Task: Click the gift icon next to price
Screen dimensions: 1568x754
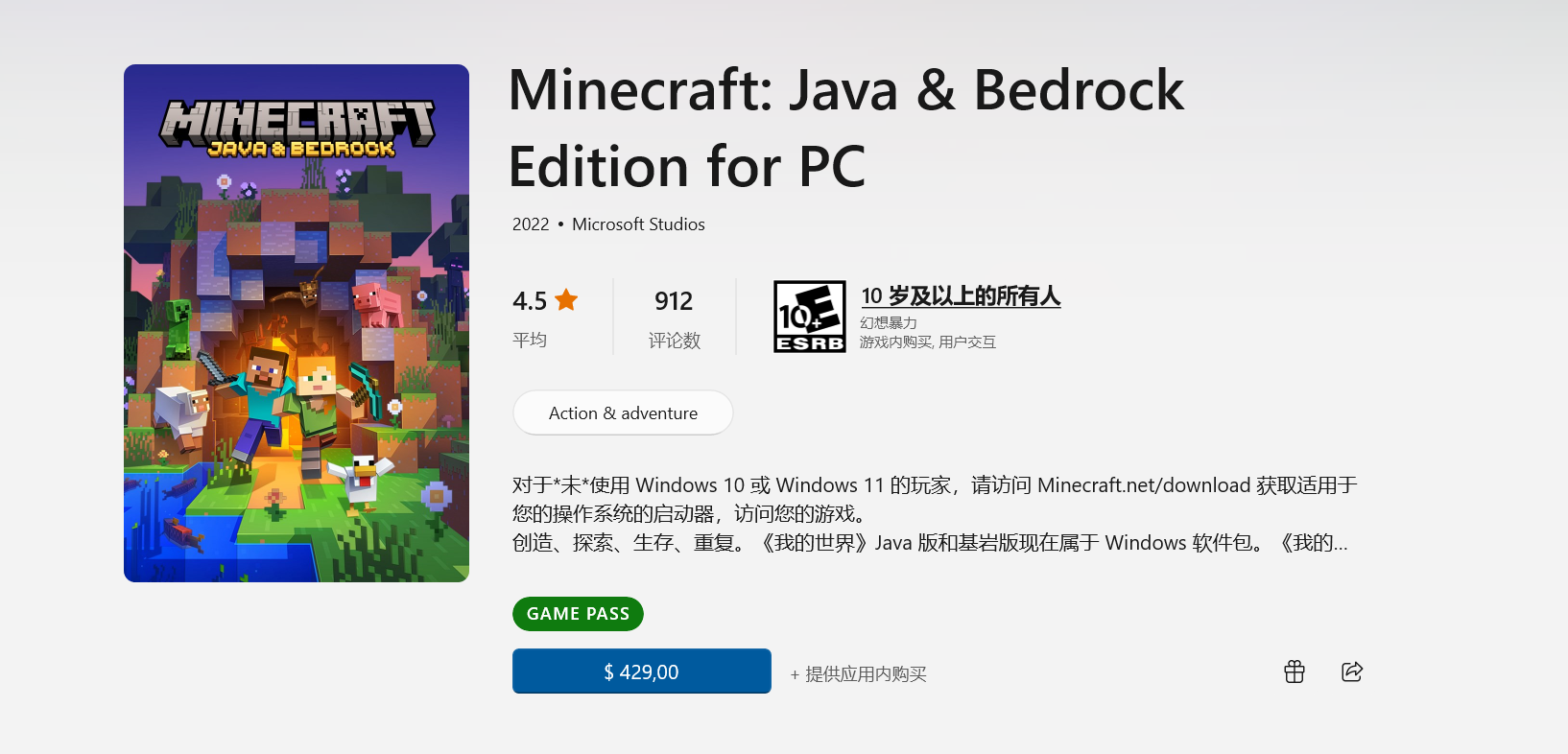Action: (x=1295, y=672)
